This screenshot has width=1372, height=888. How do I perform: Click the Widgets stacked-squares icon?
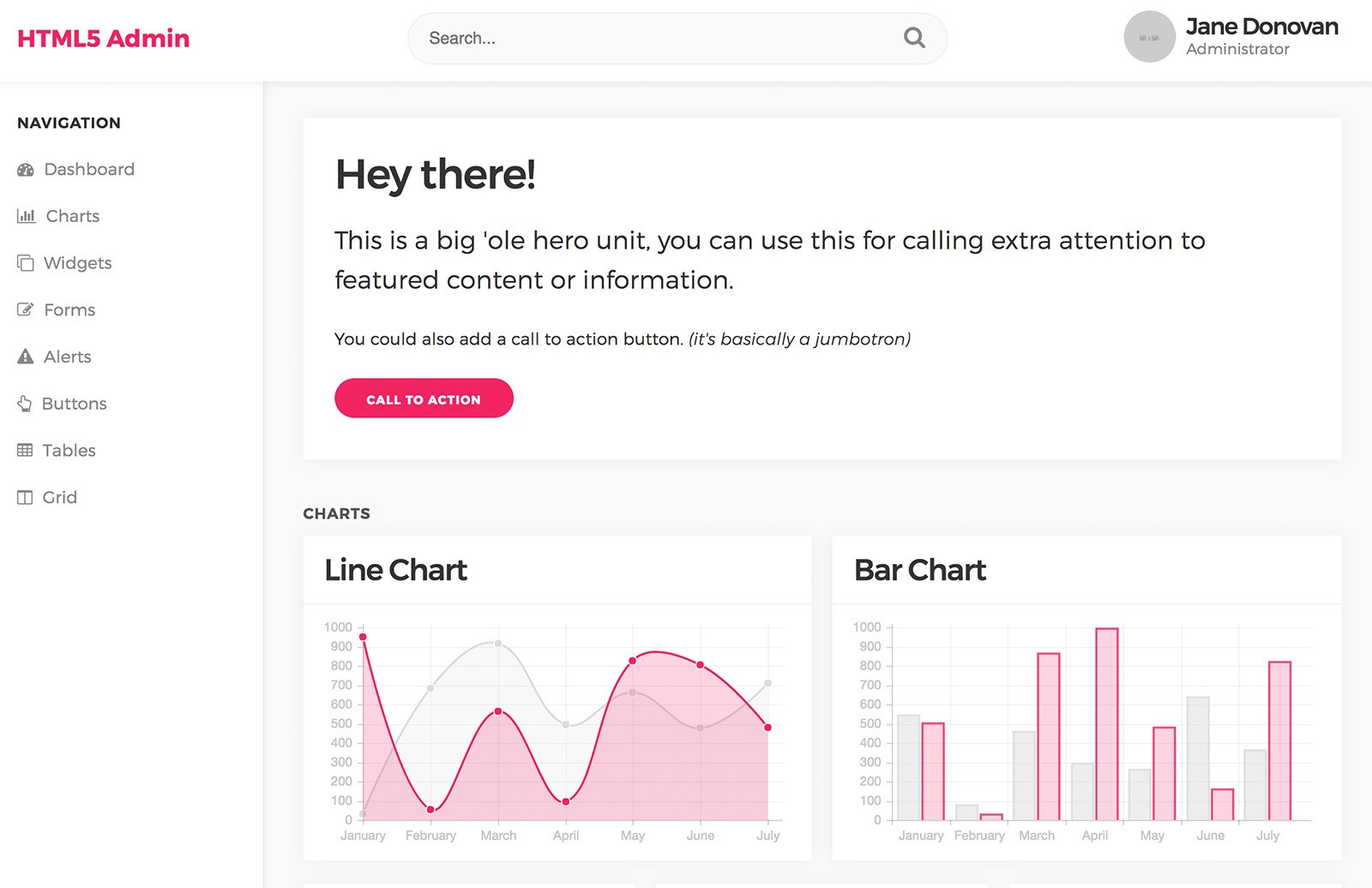[26, 263]
